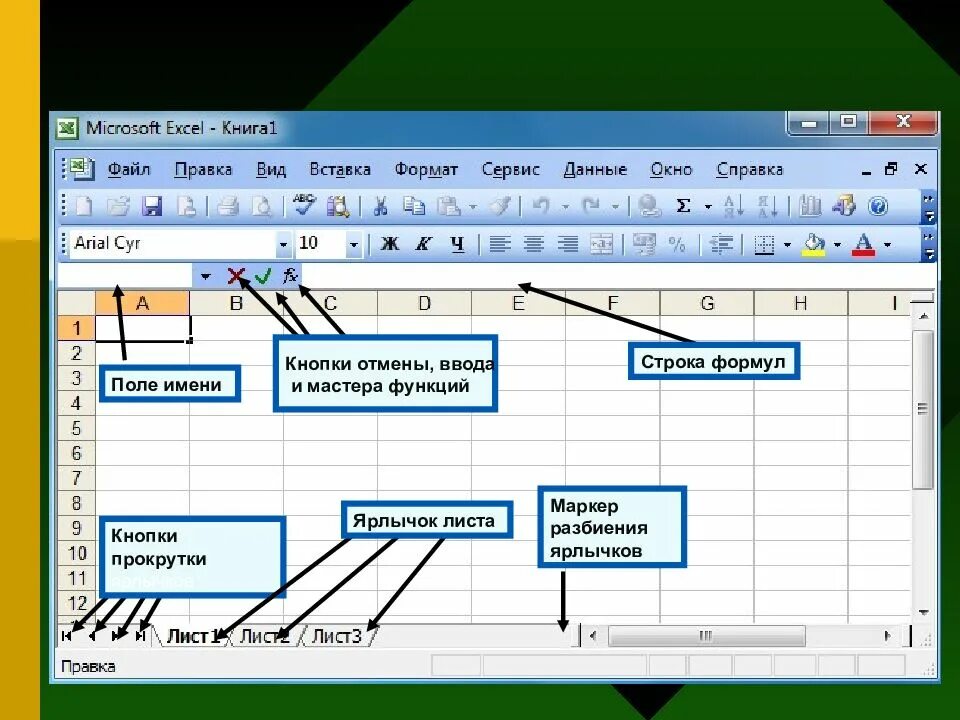Click the New workbook icon
Screen dimensions: 960x720
tap(84, 206)
